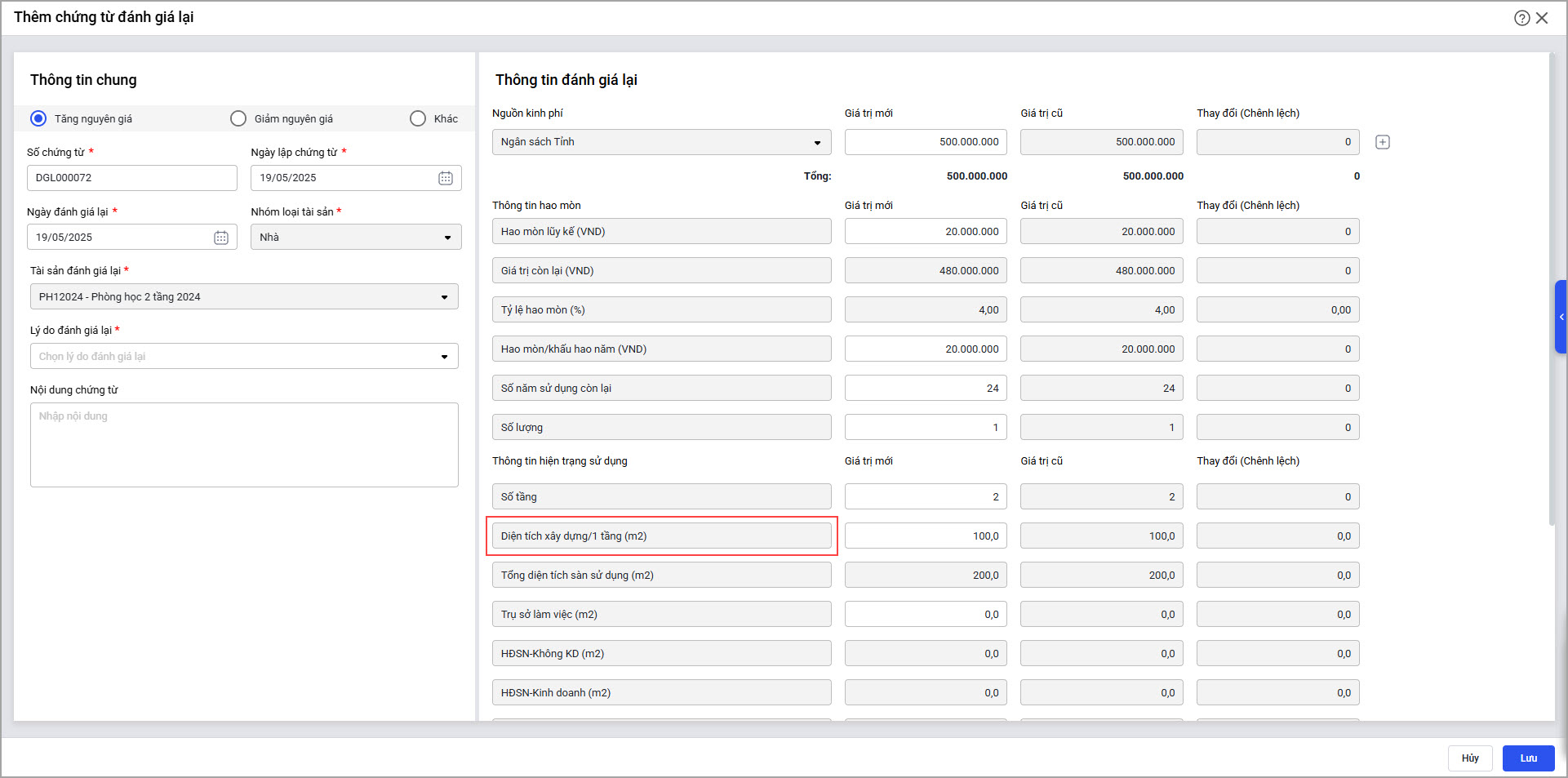
Task: Edit the new Hao mòn lũy kế value
Action: 926,232
